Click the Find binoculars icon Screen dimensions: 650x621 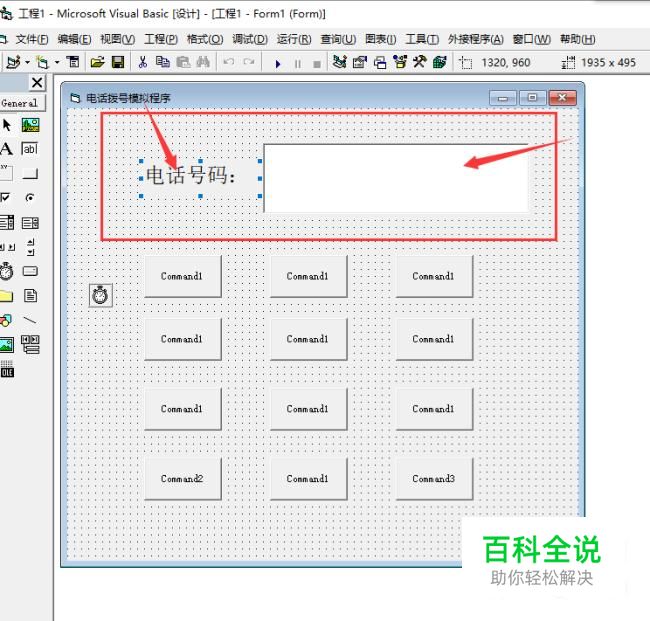tap(203, 62)
